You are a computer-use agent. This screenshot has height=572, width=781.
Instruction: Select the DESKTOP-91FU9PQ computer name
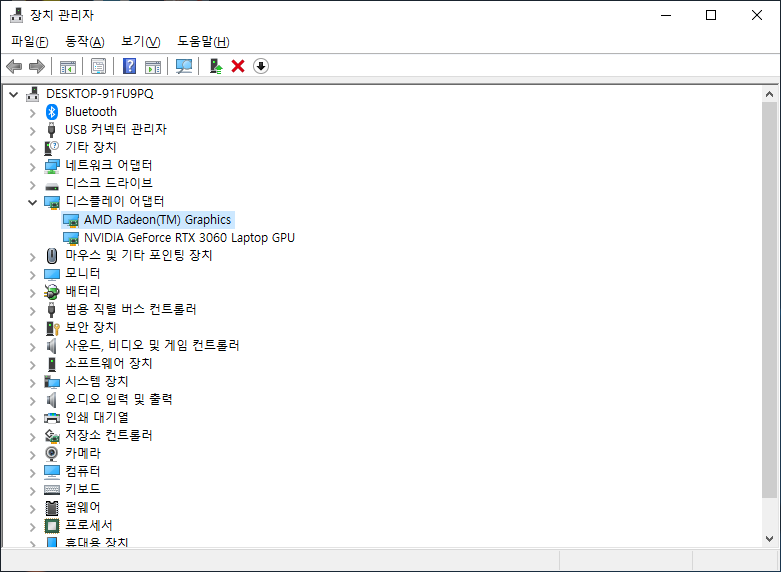[x=100, y=94]
